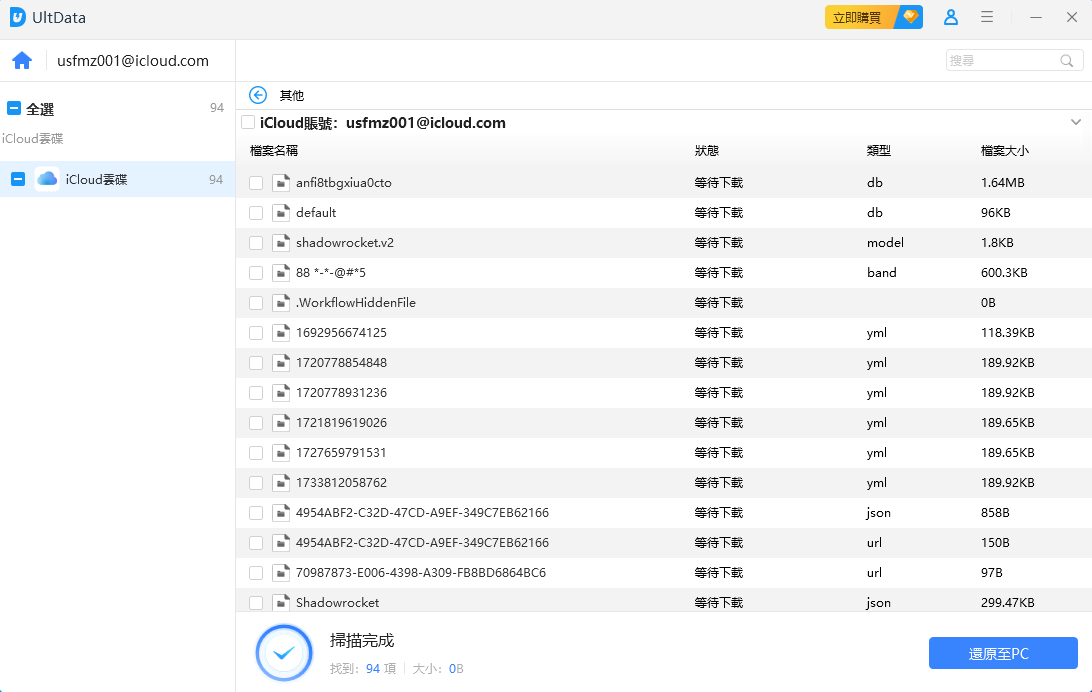
Task: Click the home icon in the sidebar
Action: 22,60
